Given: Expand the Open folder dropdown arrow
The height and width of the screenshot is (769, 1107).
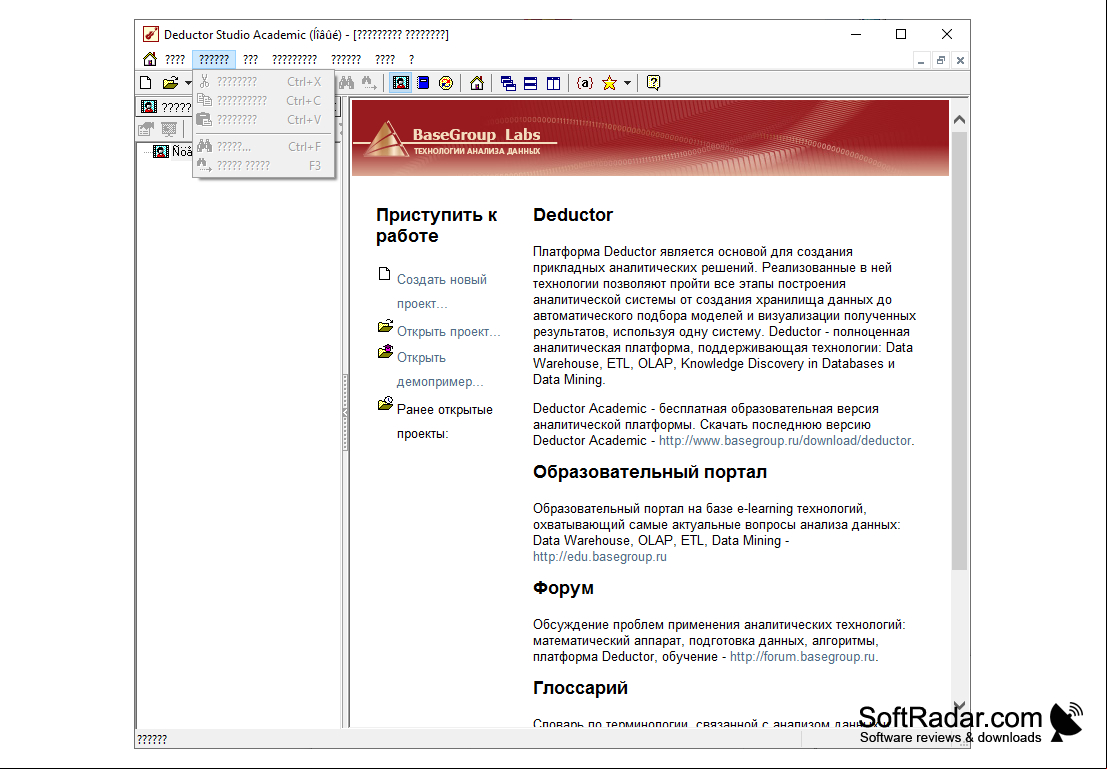Looking at the screenshot, I should (x=188, y=83).
